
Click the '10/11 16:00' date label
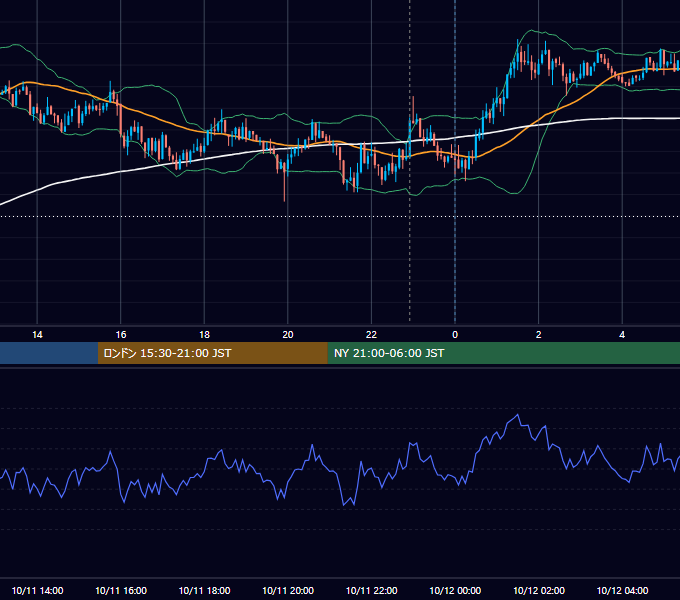(121, 590)
